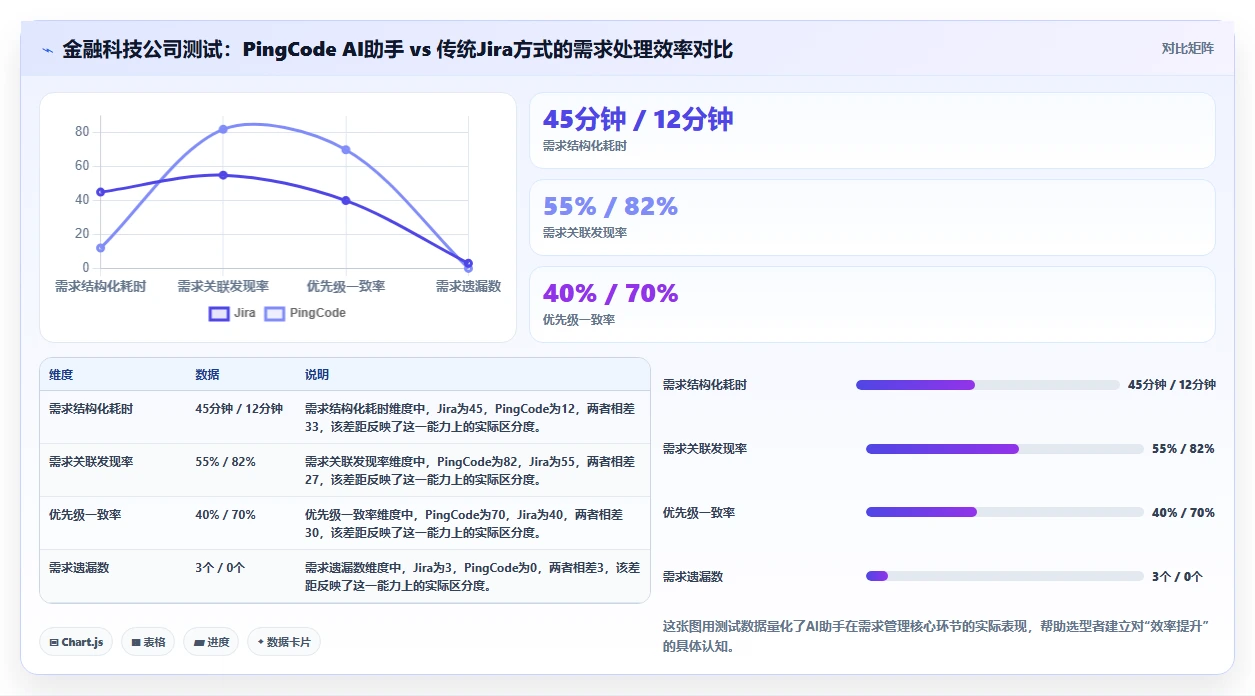The image size is (1255, 696).
Task: Click the 对比矩阵 label in the header
Action: 1188,49
